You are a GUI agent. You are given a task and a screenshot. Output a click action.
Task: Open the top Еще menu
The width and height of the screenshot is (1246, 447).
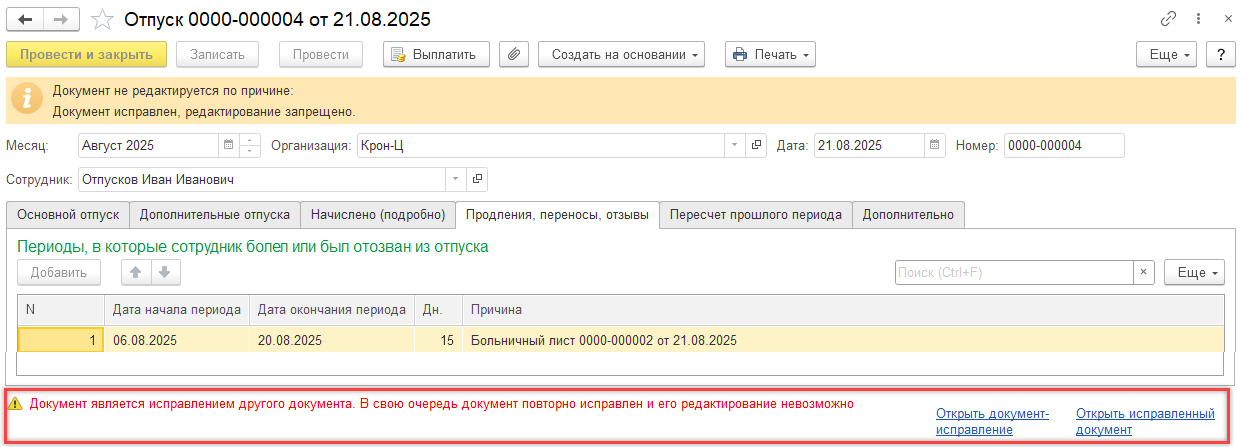pos(1167,54)
